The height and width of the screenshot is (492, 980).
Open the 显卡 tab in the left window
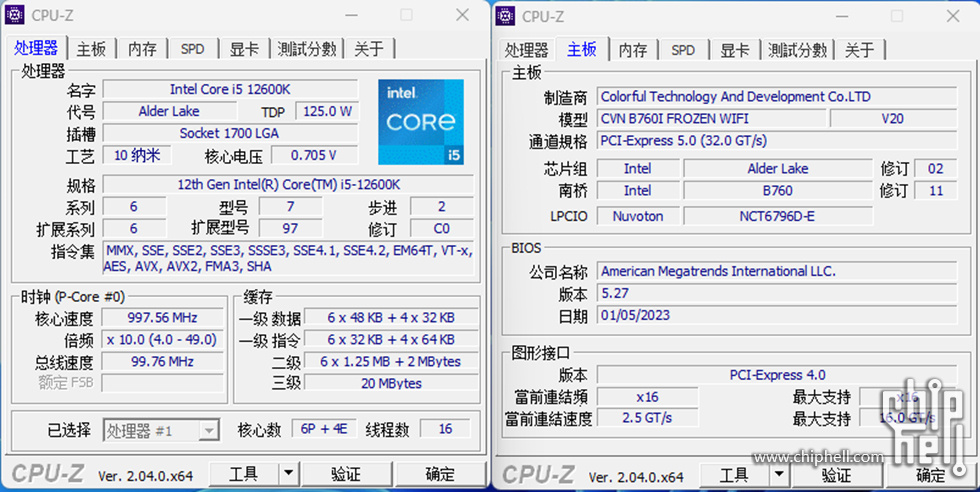point(244,49)
